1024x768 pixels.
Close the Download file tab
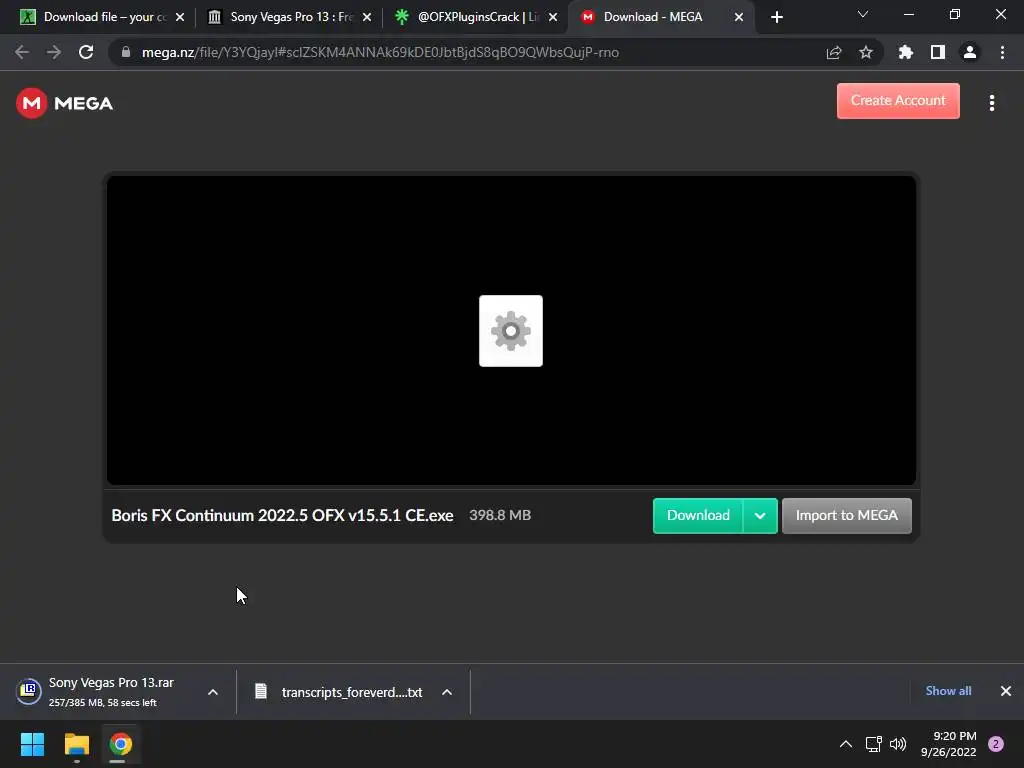(180, 18)
